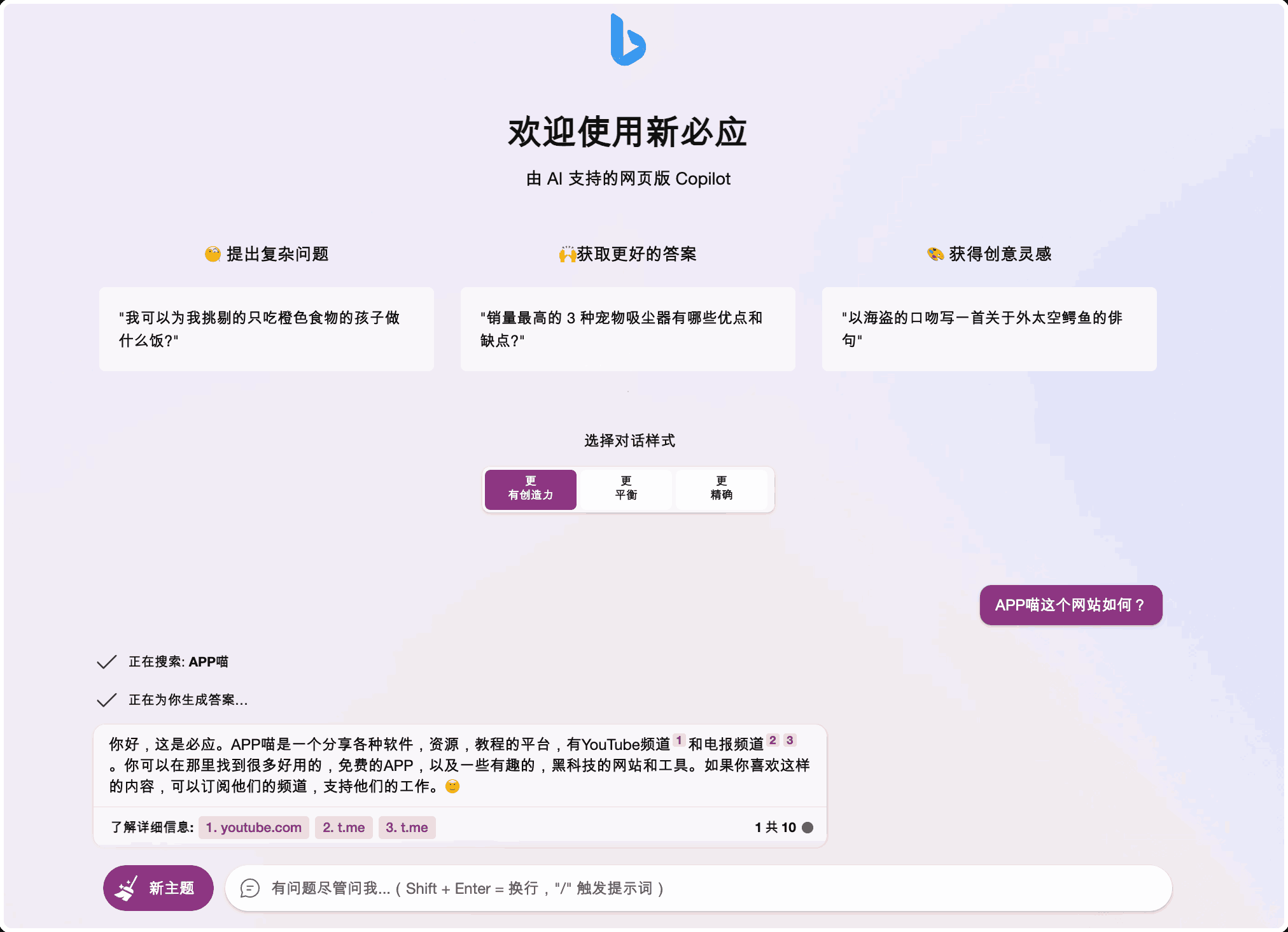Click superscript citation 3 in the answer
Screen dimensions: 1288x932
click(x=790, y=740)
